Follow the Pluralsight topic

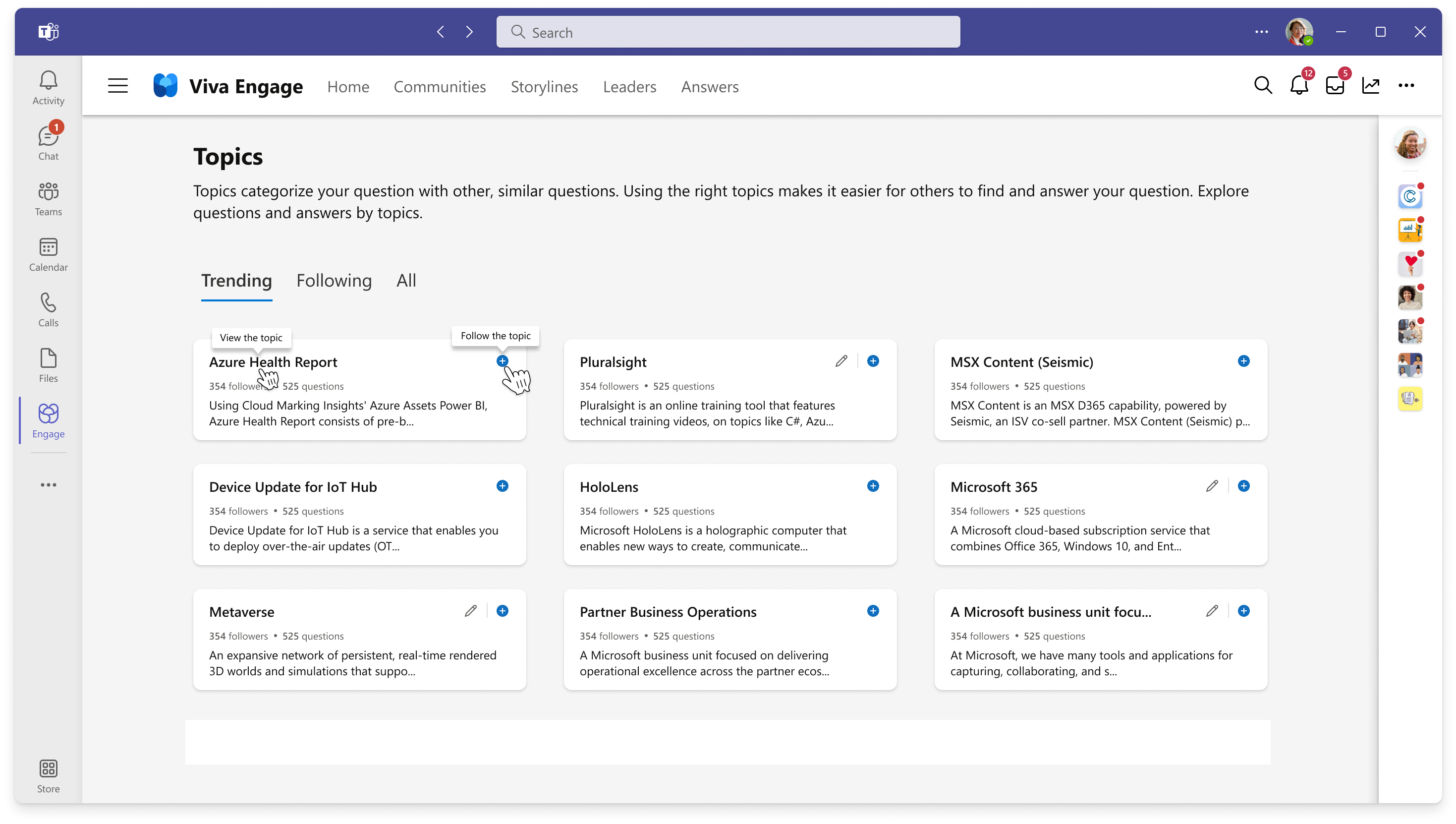click(x=872, y=361)
